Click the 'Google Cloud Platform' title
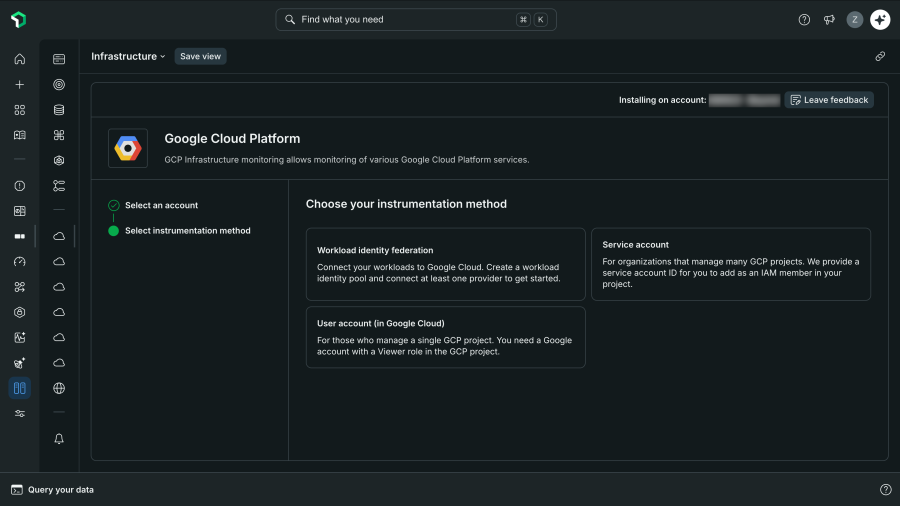Image resolution: width=900 pixels, height=506 pixels. tap(232, 139)
